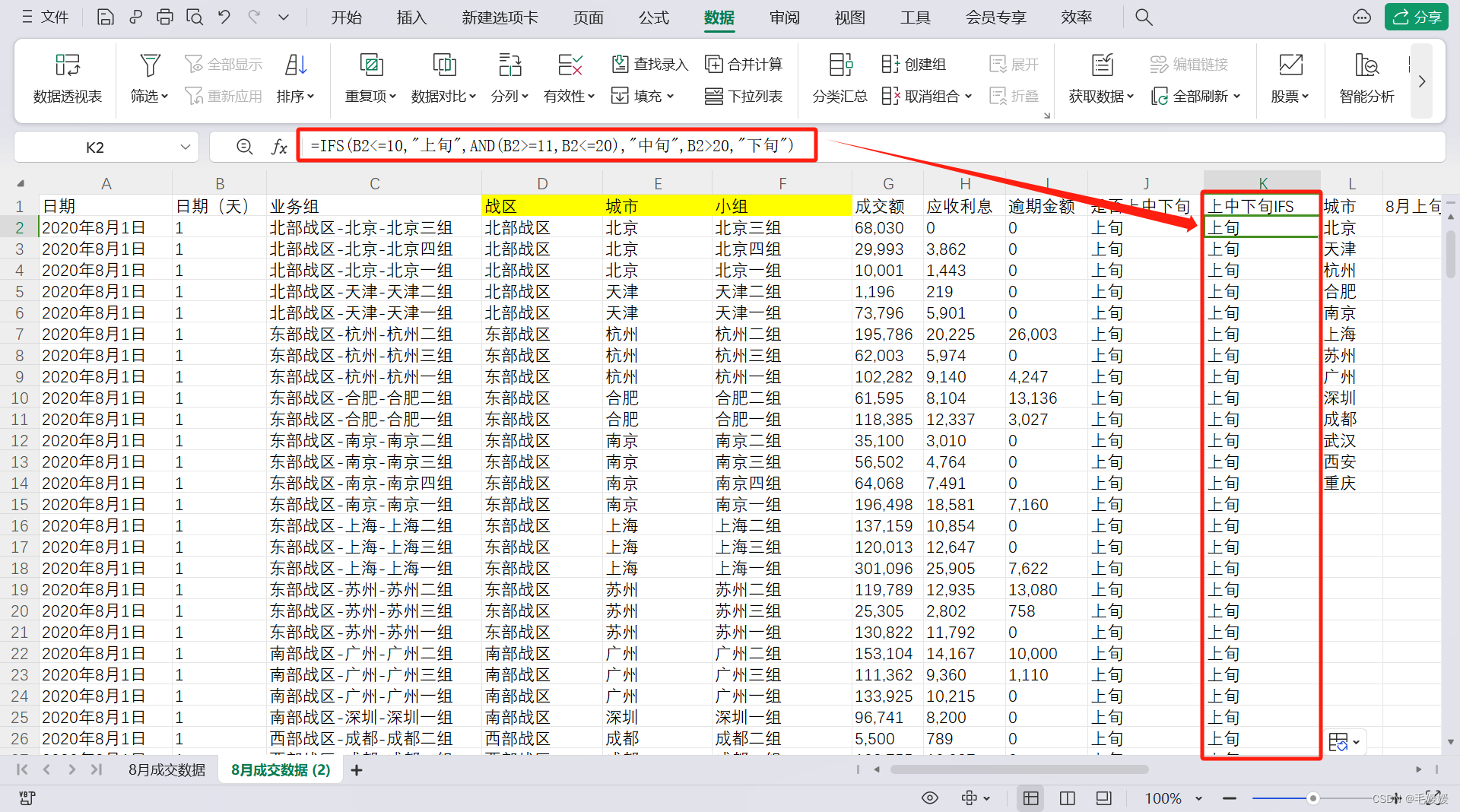The height and width of the screenshot is (812, 1460).
Task: Switch to Normal view in status bar
Action: [x=1031, y=798]
